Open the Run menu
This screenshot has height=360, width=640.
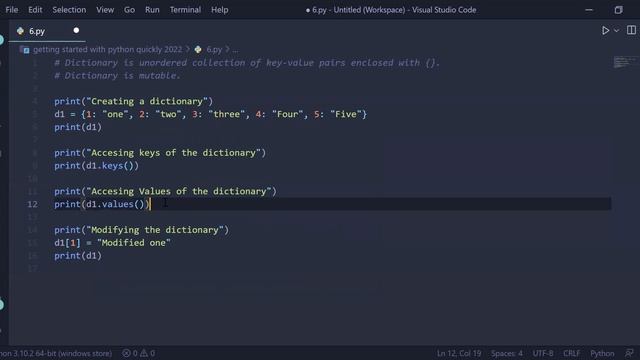click(x=152, y=10)
